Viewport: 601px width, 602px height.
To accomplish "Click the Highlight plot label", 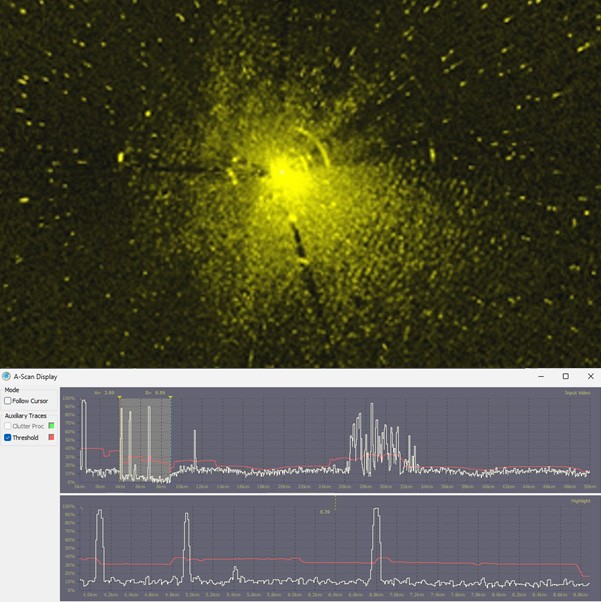I will point(580,501).
